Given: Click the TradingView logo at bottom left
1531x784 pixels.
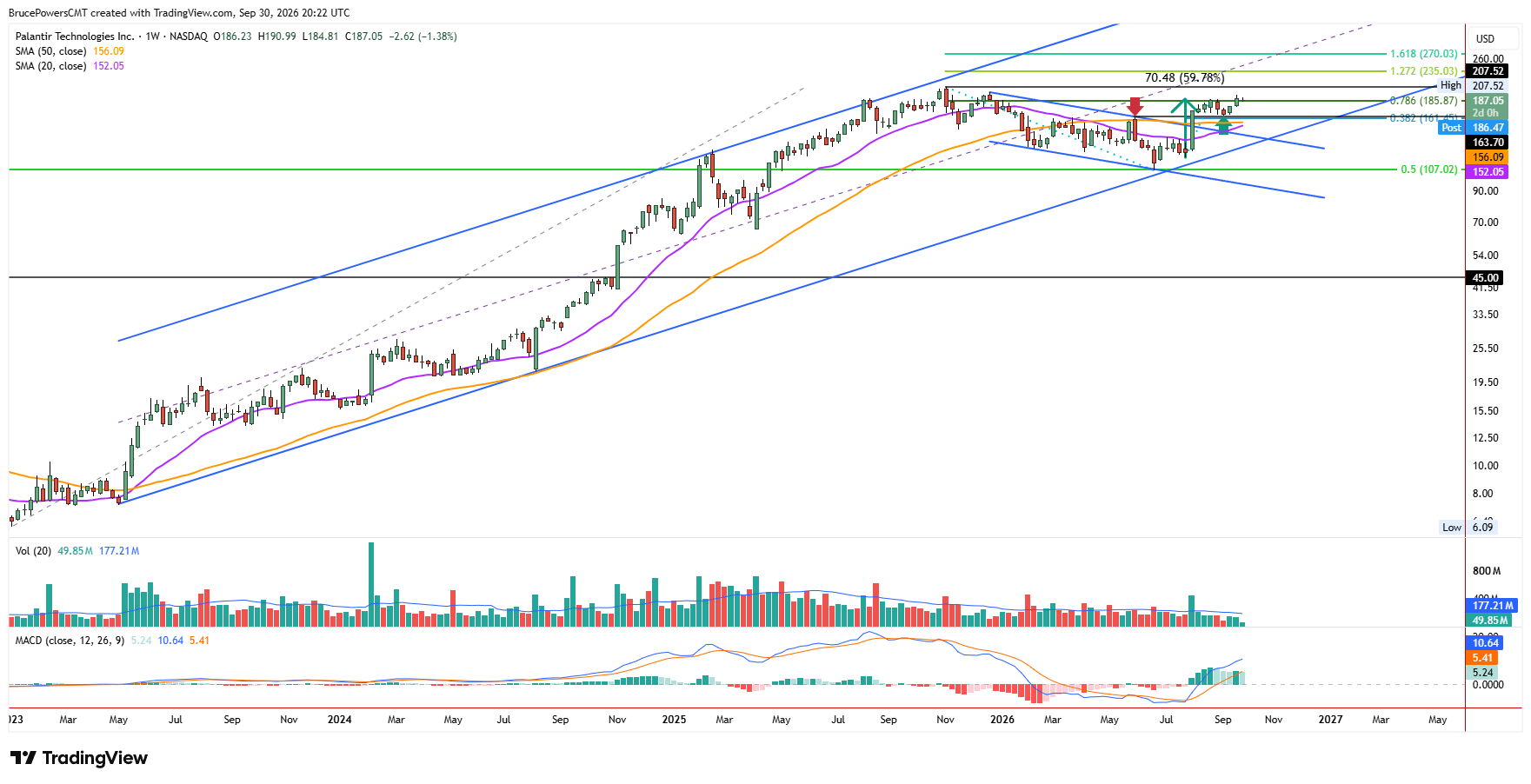Looking at the screenshot, I should click(x=79, y=758).
